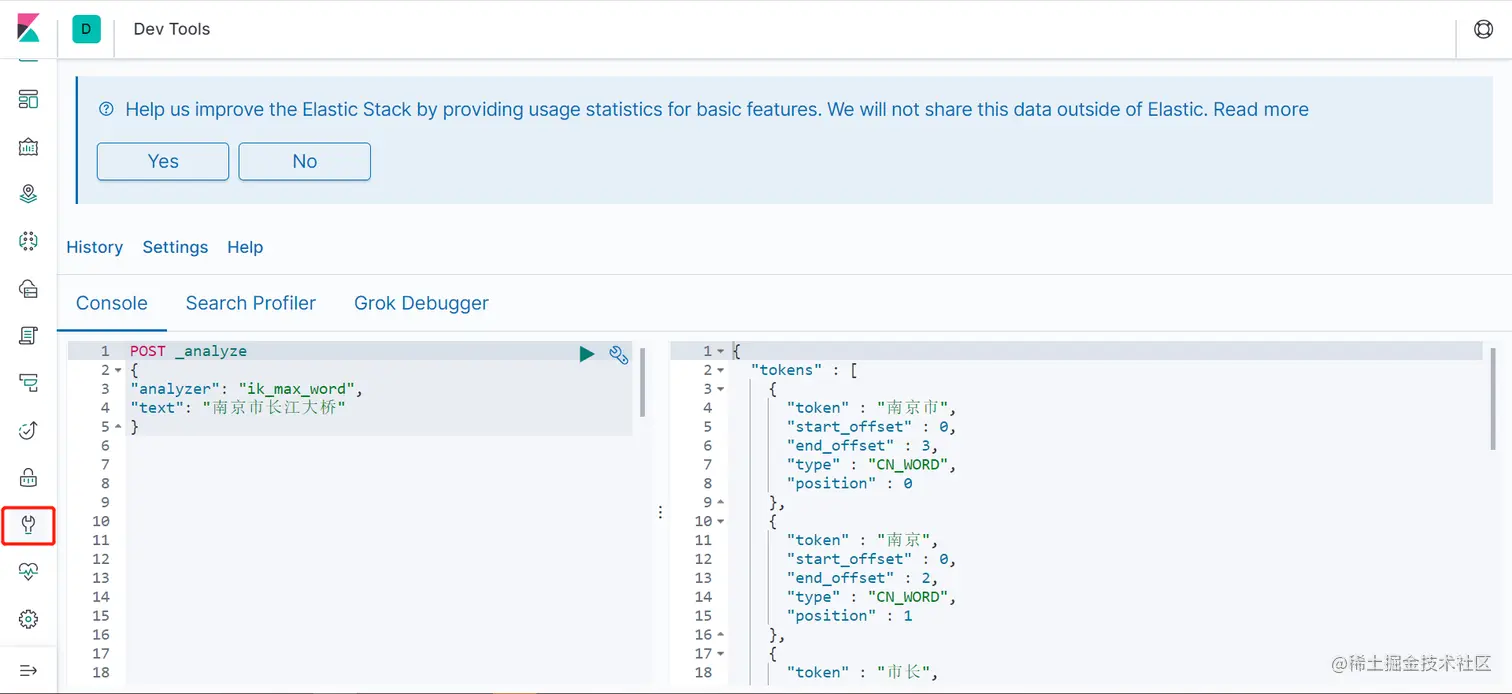The height and width of the screenshot is (694, 1512).
Task: Open Stack Monitoring heartbeat icon
Action: click(x=28, y=572)
